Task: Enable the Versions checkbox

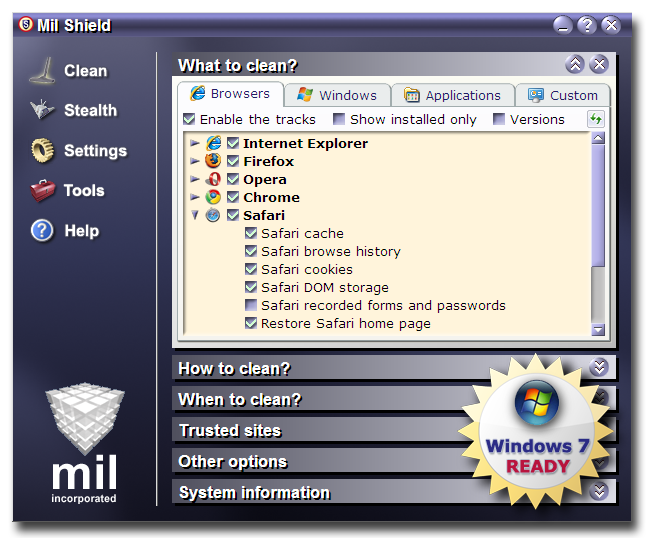Action: coord(499,119)
